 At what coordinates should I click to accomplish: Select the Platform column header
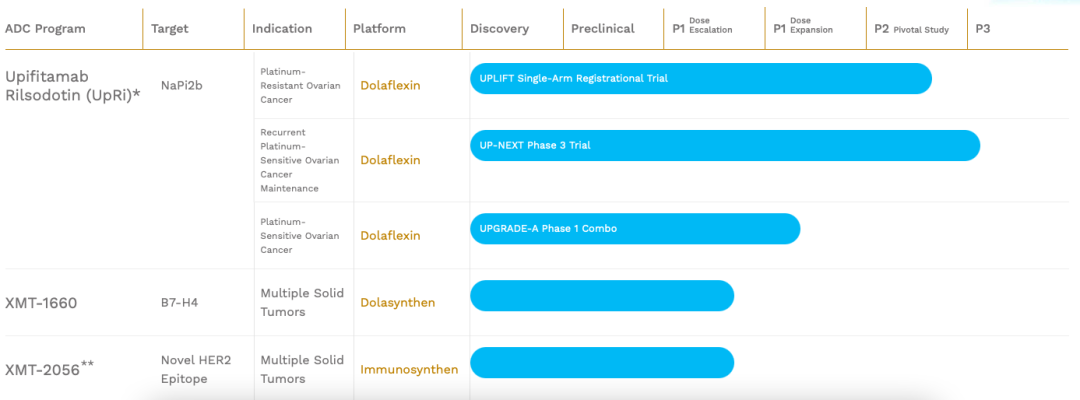(379, 29)
